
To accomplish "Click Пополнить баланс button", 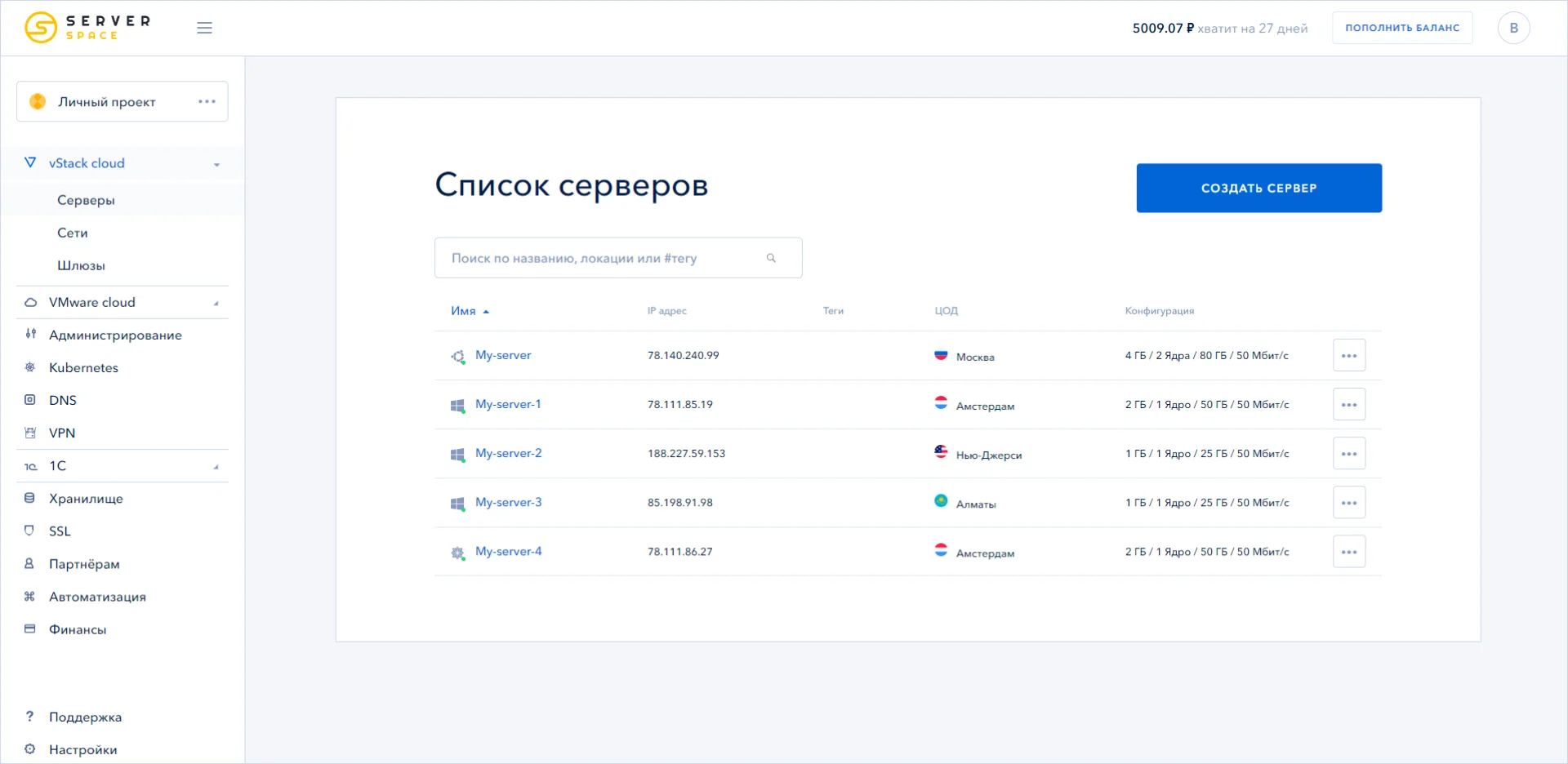I will [x=1402, y=28].
